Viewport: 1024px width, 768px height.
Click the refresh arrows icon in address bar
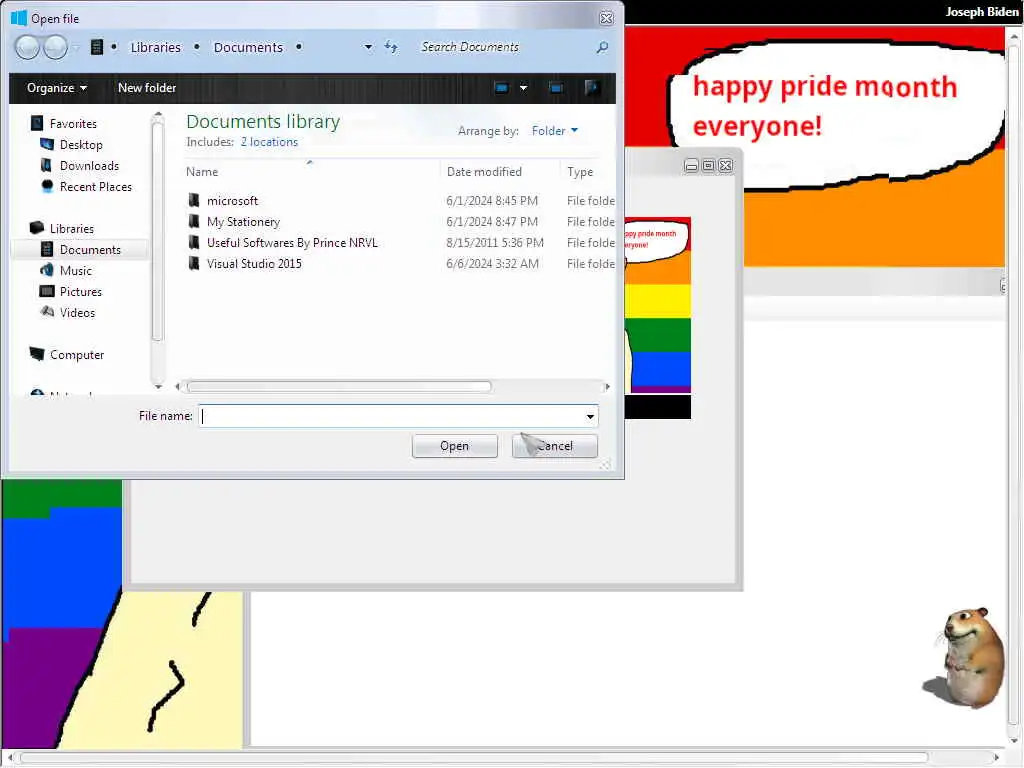tap(391, 47)
